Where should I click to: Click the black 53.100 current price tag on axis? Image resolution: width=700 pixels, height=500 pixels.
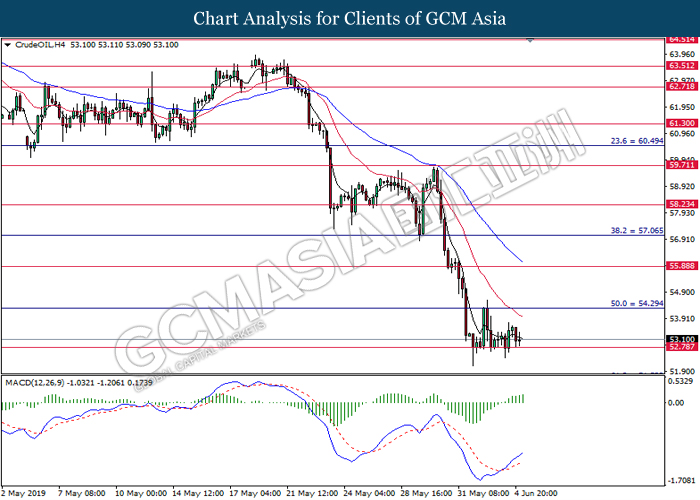click(x=682, y=339)
